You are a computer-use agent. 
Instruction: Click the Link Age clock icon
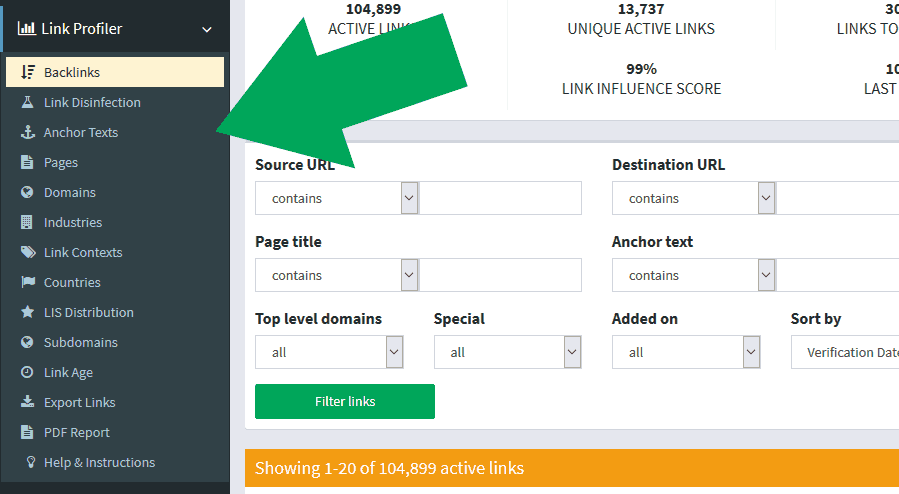27,372
